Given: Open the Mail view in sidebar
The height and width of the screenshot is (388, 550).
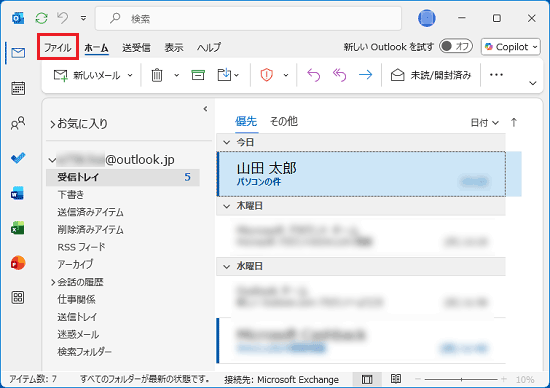Looking at the screenshot, I should coord(18,53).
